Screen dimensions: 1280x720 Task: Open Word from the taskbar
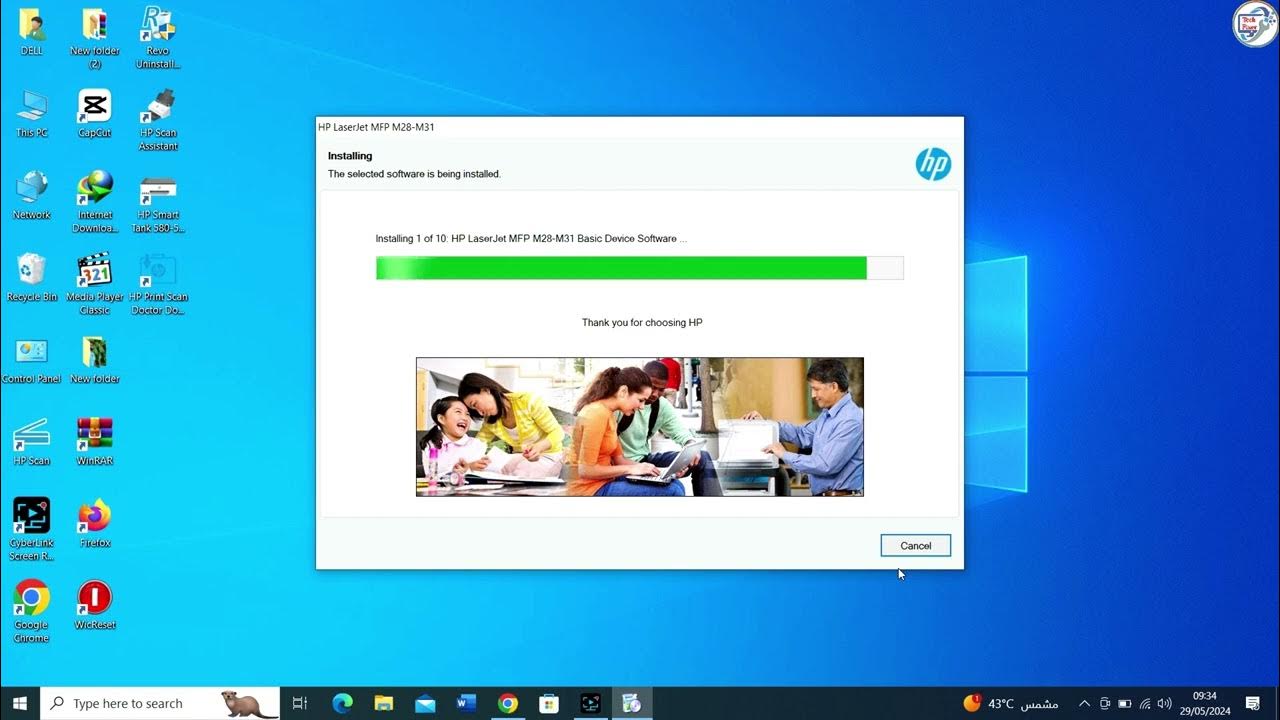pyautogui.click(x=467, y=703)
